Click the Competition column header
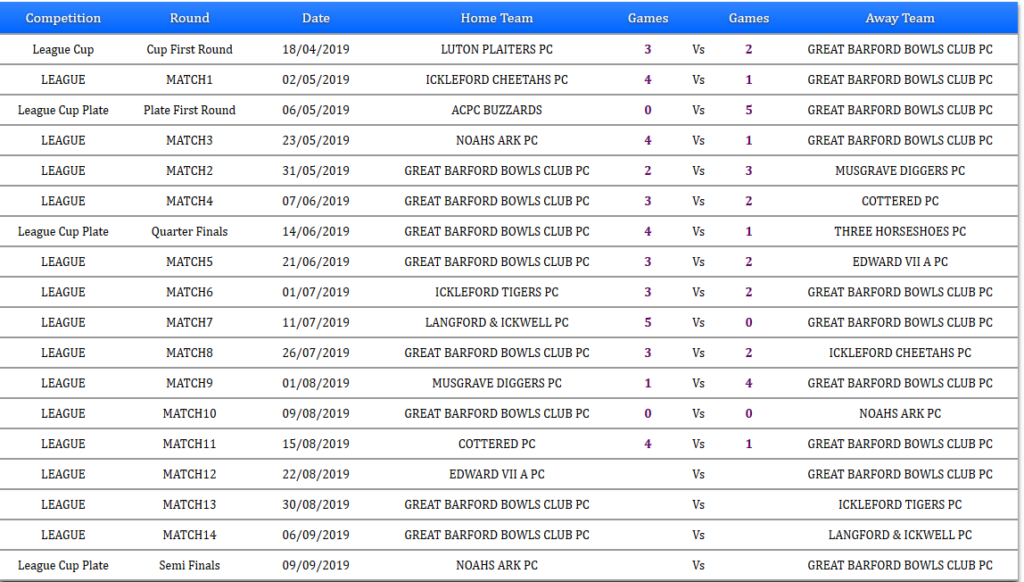This screenshot has height=582, width=1024. 63,18
